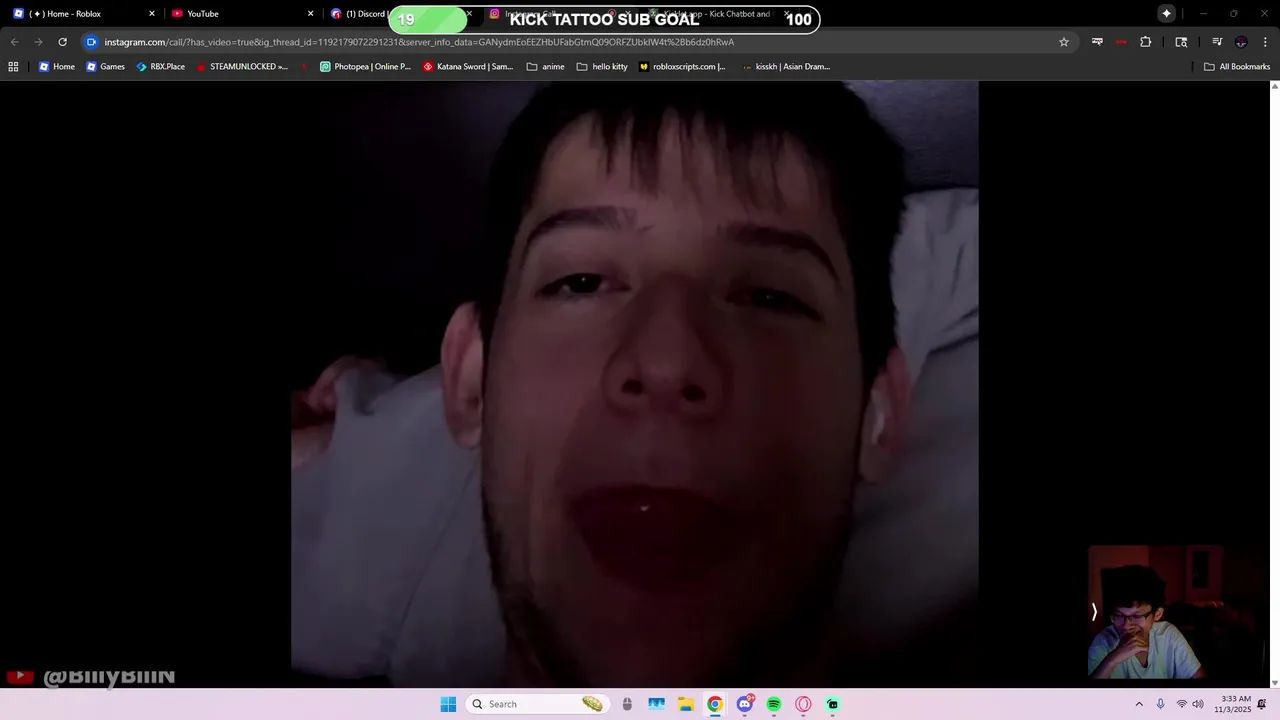Collapse the self-view video with the arrow
Viewport: 1280px width, 720px height.
[1094, 612]
